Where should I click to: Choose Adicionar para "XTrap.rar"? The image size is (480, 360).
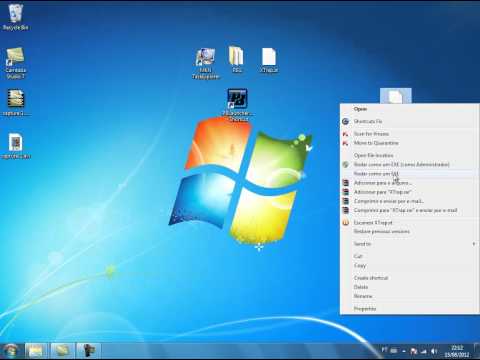(409, 192)
